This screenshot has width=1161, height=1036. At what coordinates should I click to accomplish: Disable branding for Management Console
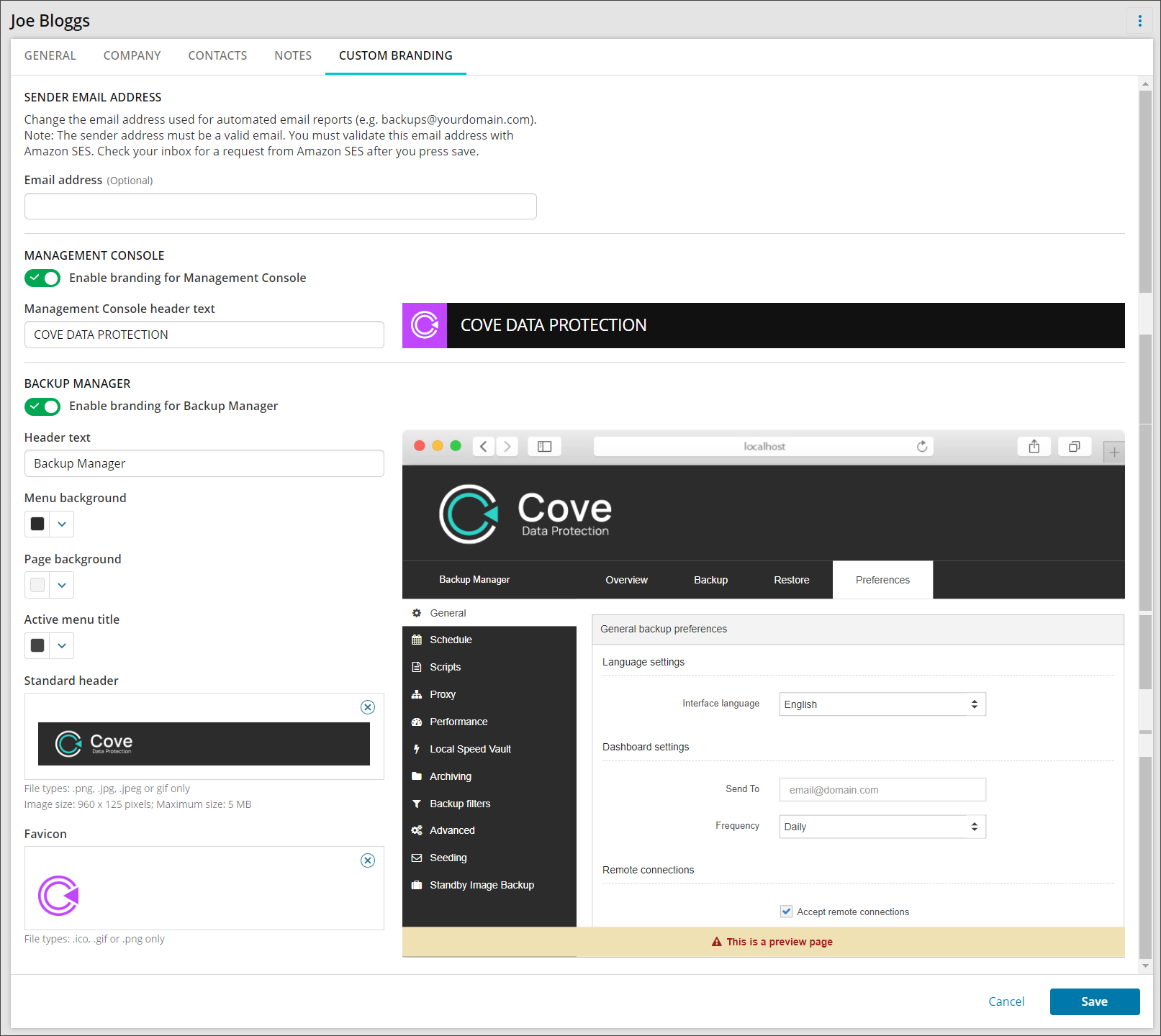[42, 278]
